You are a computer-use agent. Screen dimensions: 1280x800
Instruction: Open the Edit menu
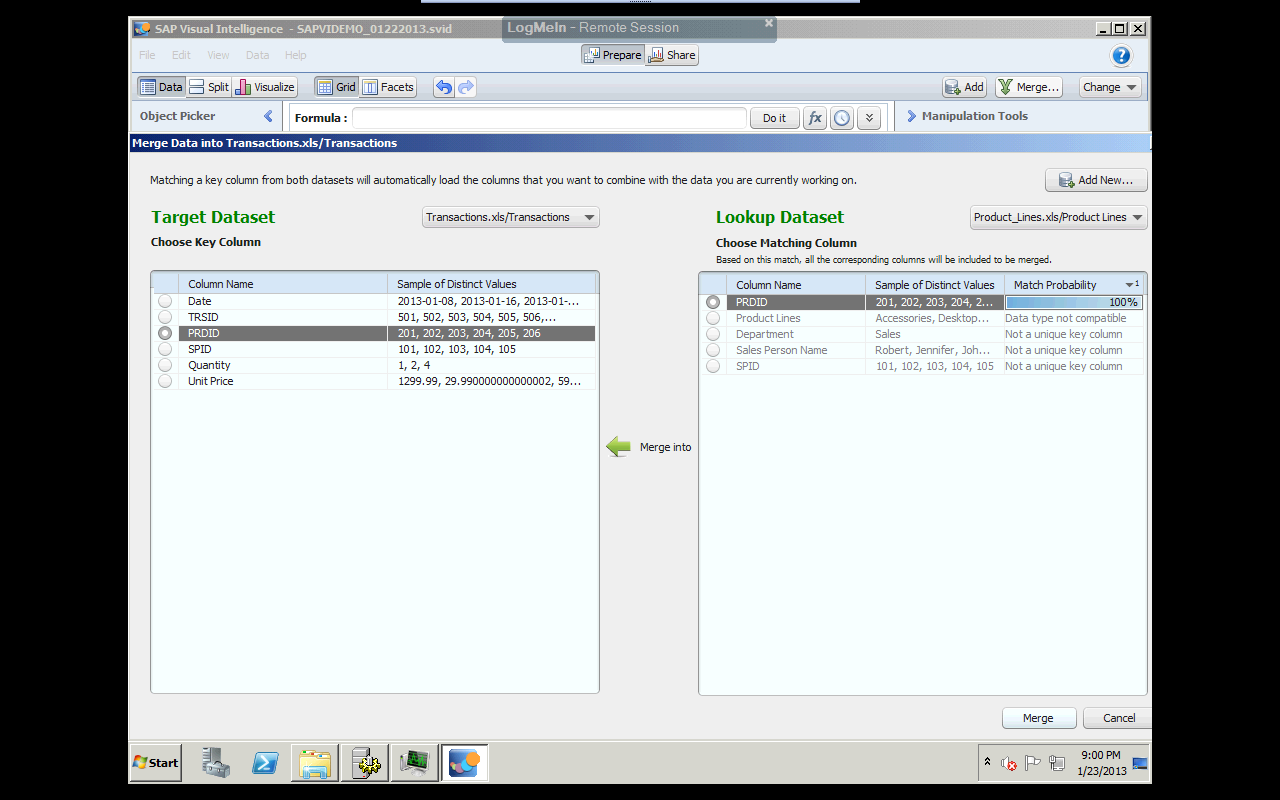click(181, 55)
